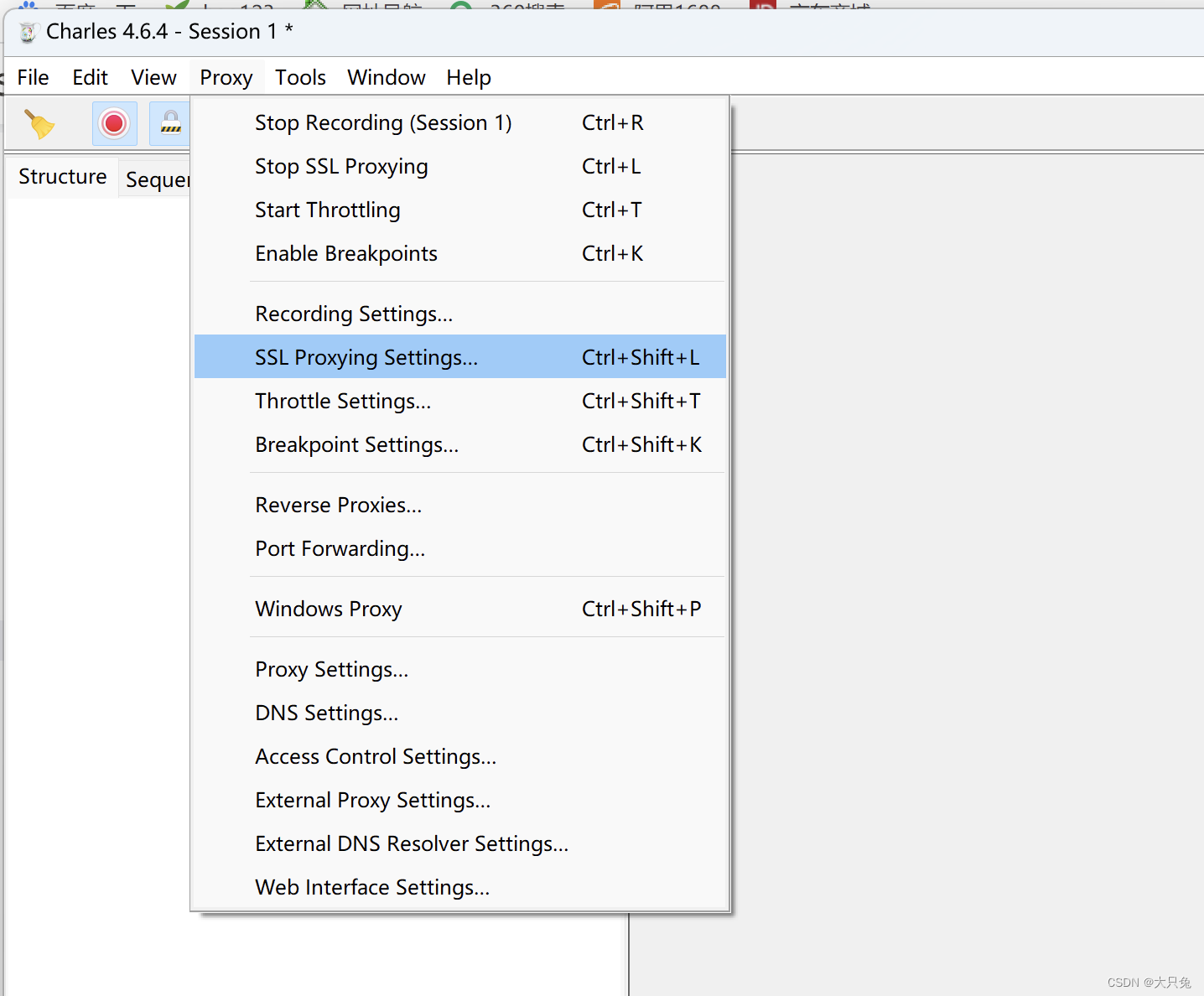This screenshot has height=996, width=1204.
Task: Open External Proxy Settings...
Action: 460,801
